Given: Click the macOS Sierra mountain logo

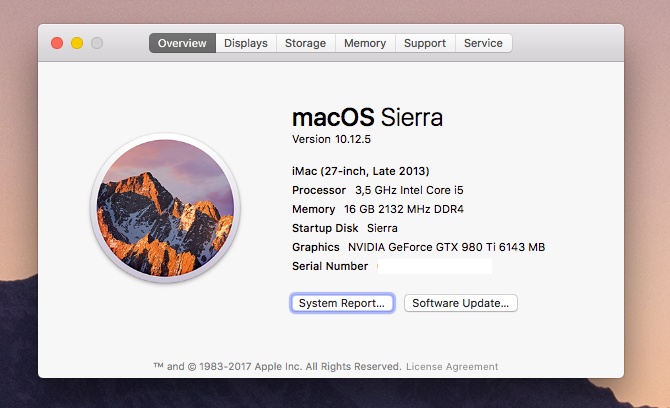Looking at the screenshot, I should (x=165, y=208).
